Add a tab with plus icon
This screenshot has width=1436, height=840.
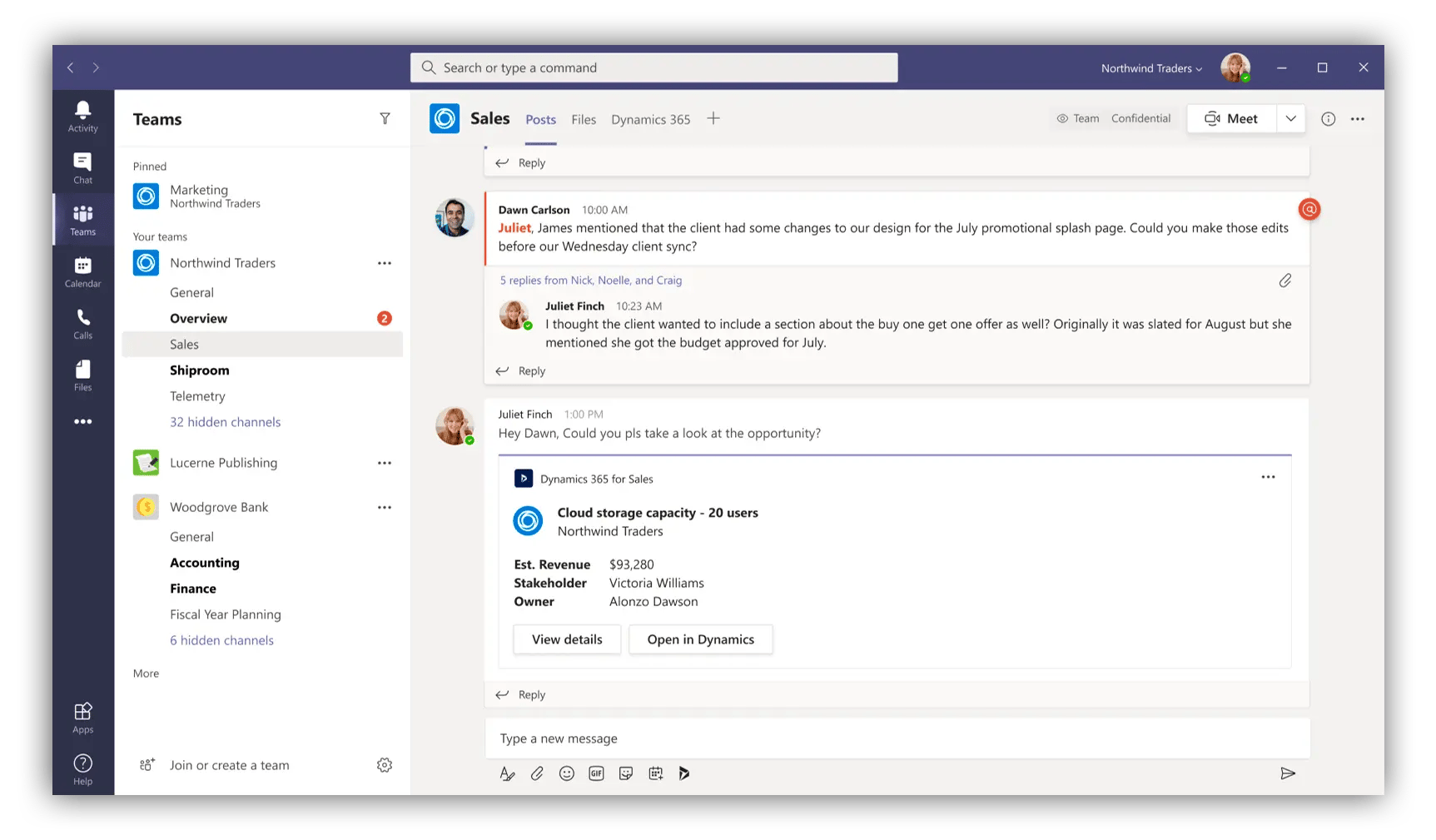[x=713, y=118]
